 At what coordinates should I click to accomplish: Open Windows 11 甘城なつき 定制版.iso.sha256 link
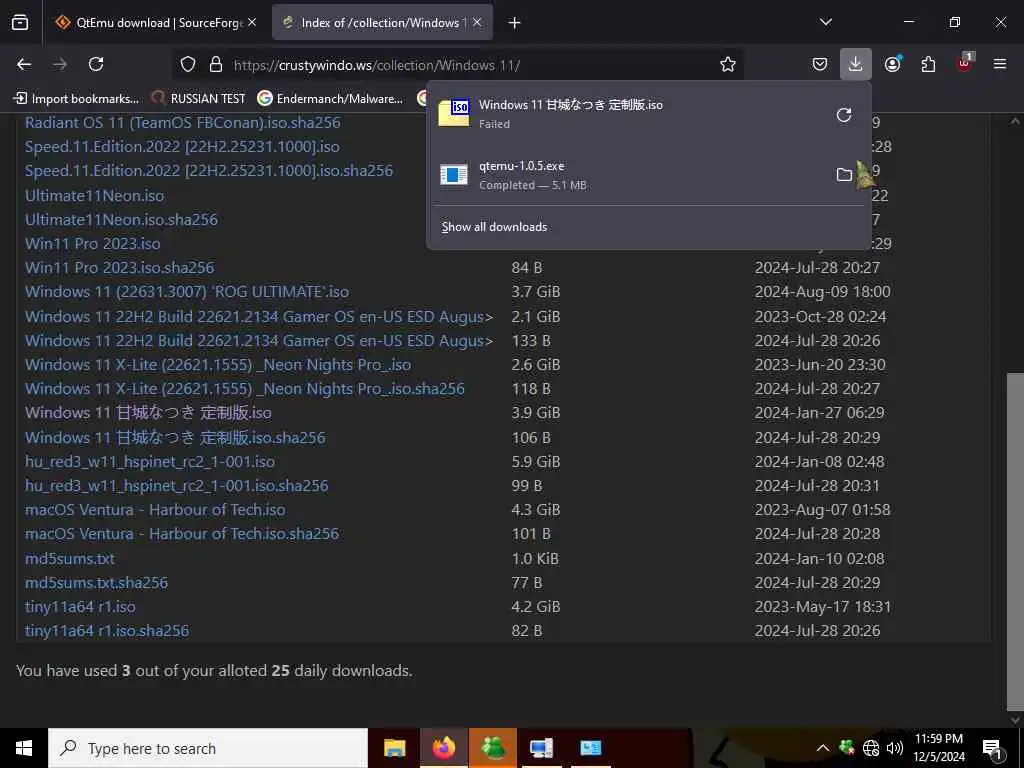(x=175, y=438)
